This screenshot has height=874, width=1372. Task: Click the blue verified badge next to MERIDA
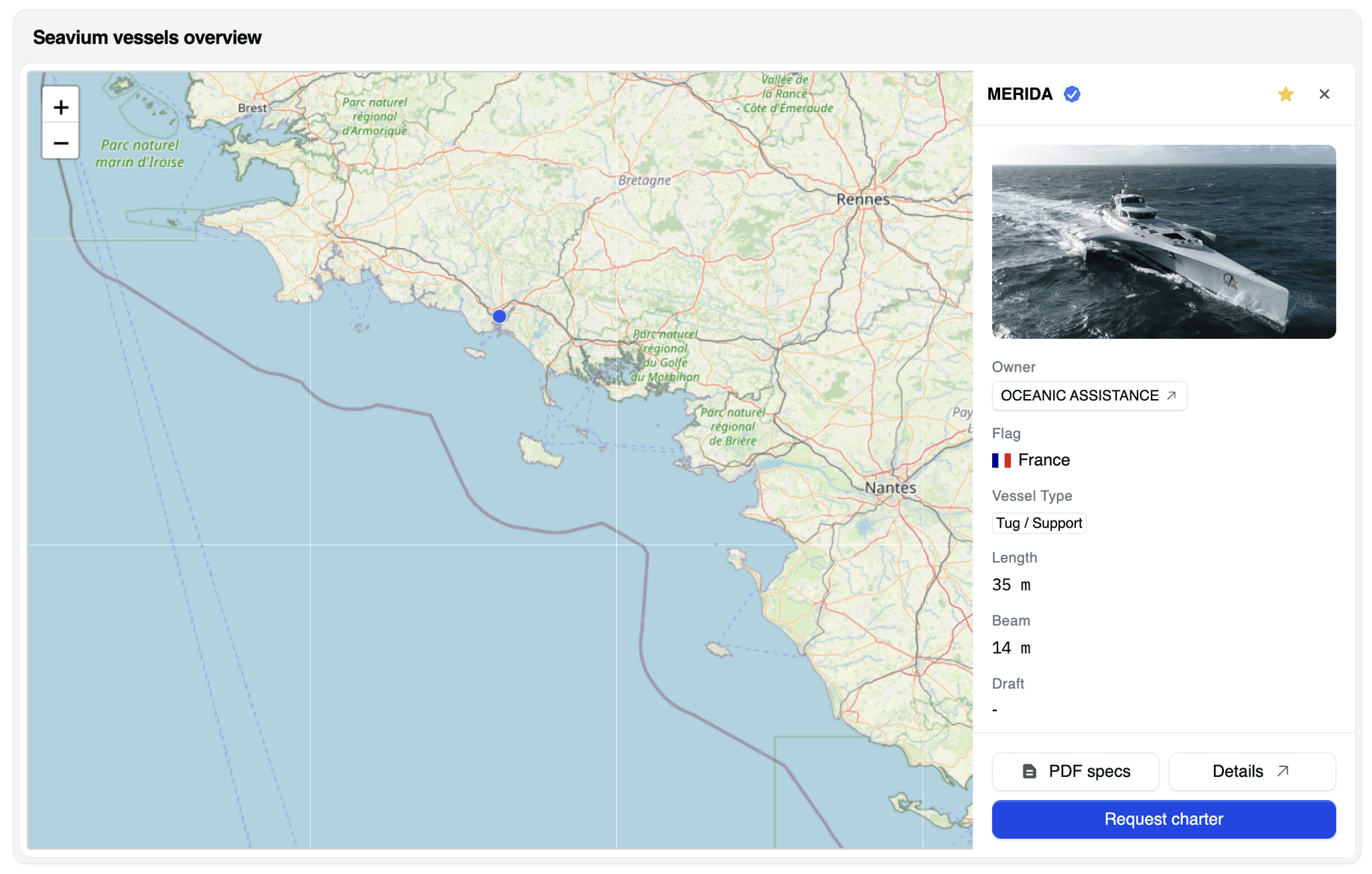pyautogui.click(x=1072, y=94)
